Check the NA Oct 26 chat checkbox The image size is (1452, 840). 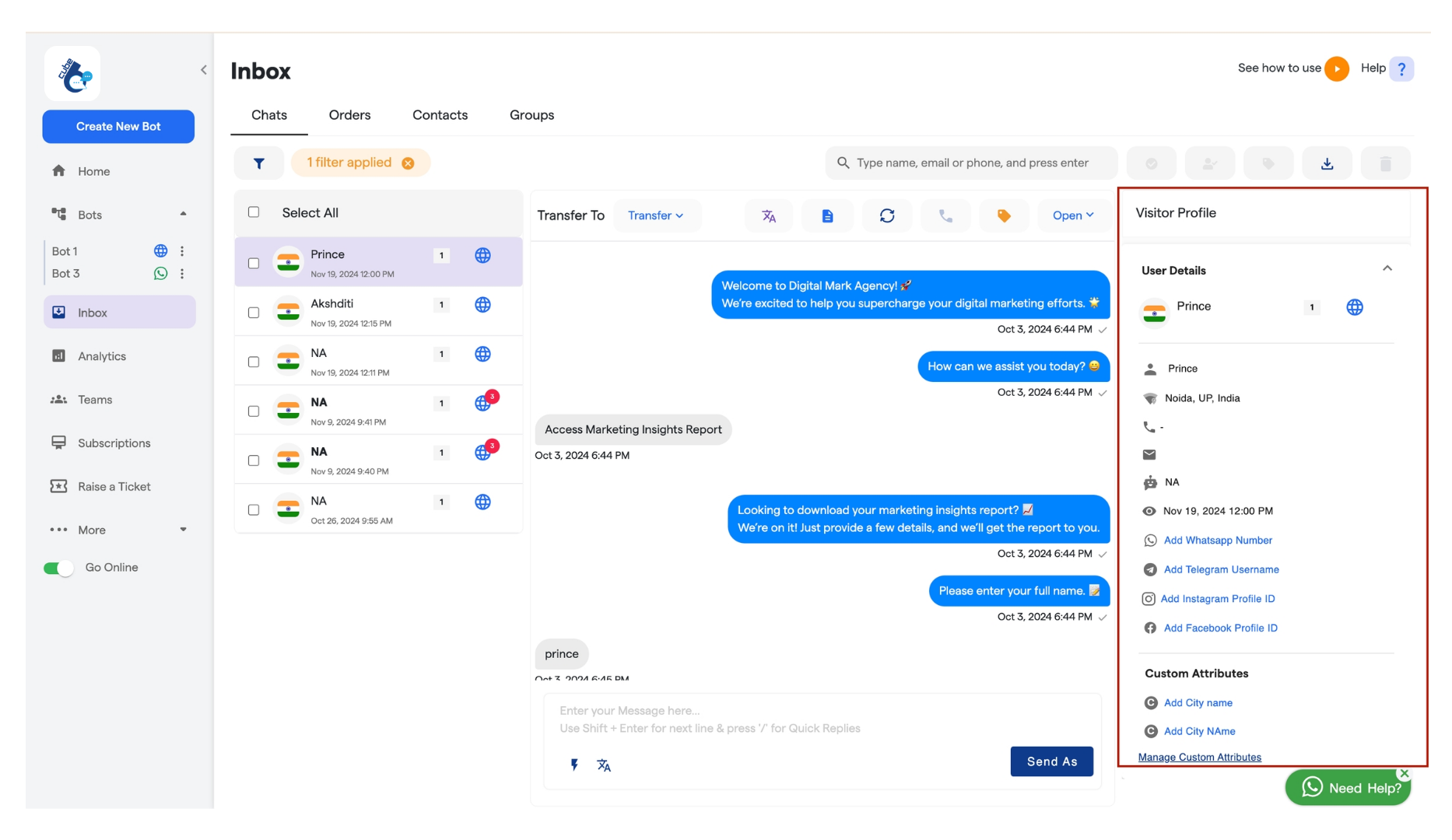[x=254, y=509]
